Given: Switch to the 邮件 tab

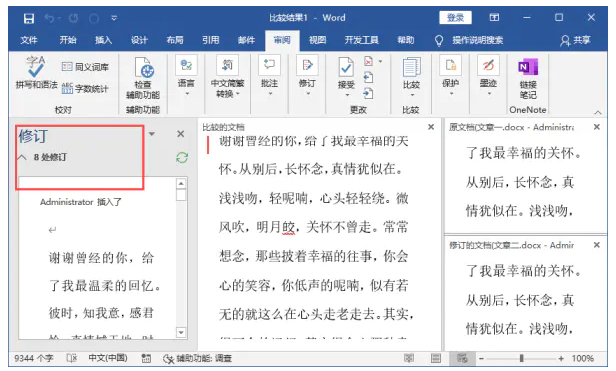Looking at the screenshot, I should tap(246, 40).
